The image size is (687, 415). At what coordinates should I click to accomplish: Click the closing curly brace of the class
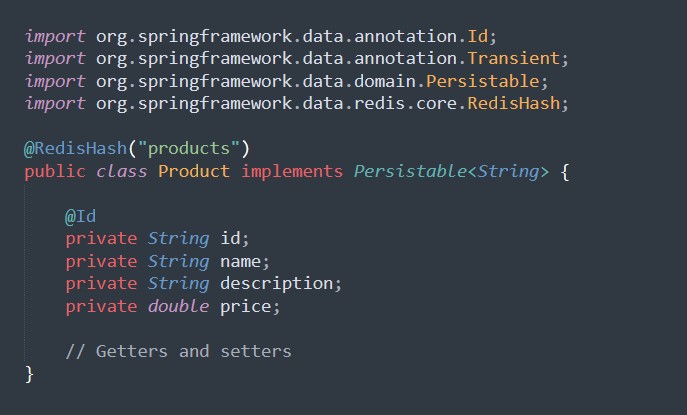[x=29, y=374]
